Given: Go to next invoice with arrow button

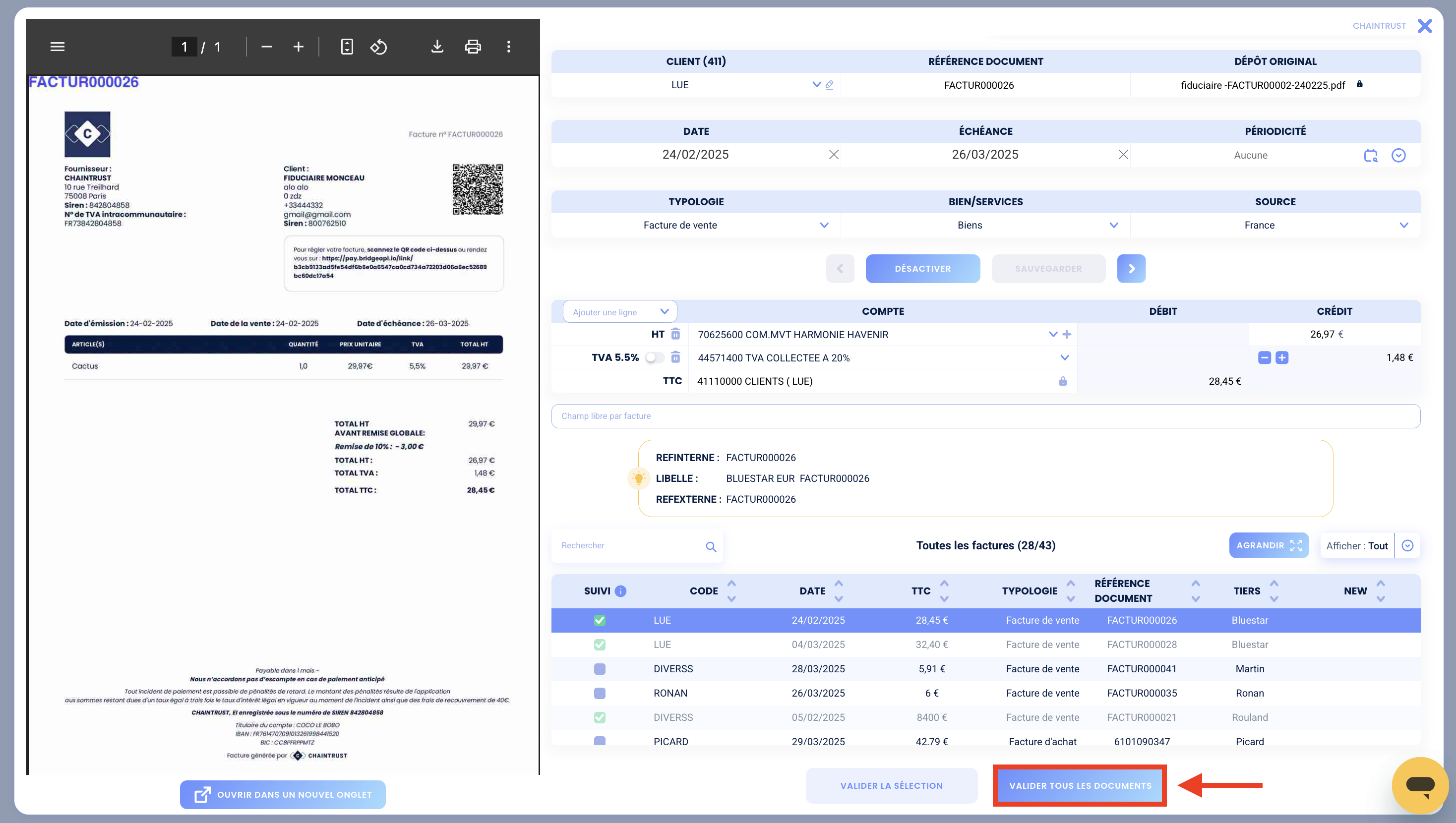Looking at the screenshot, I should (1131, 269).
